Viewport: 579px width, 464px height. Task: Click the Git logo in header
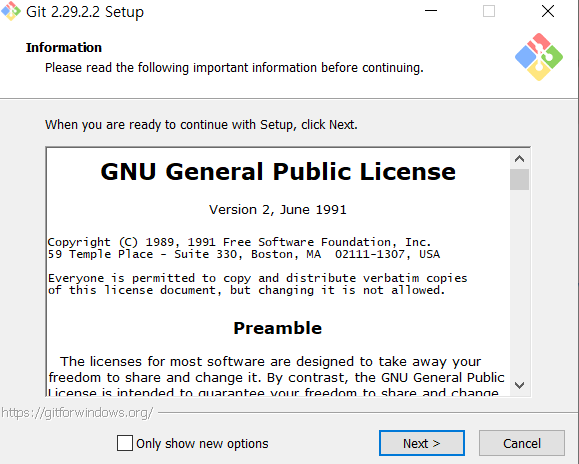click(x=539, y=57)
